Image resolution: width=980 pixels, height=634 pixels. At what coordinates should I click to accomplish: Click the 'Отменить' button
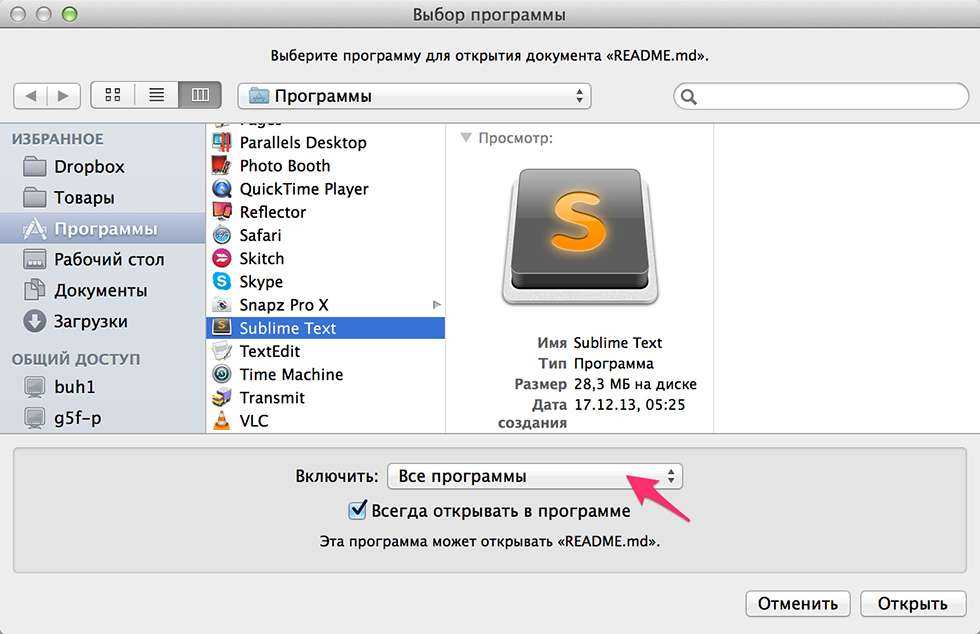pos(797,604)
